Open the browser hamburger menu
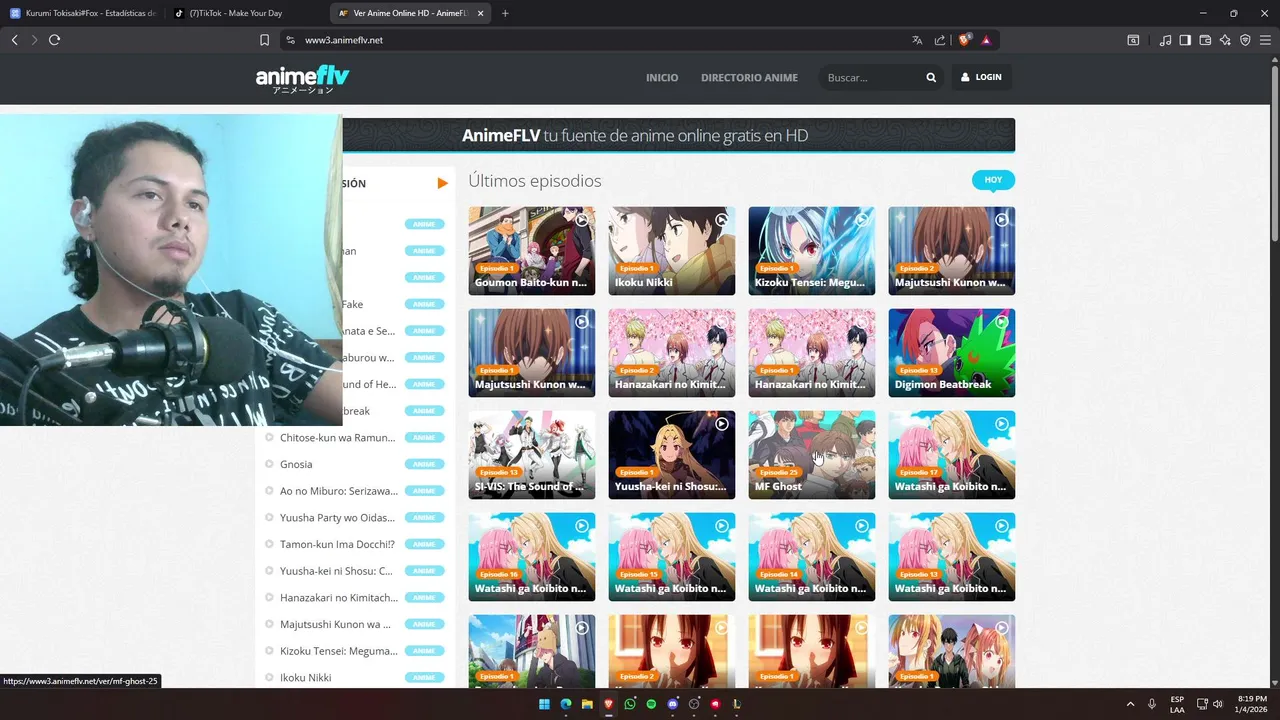Viewport: 1280px width, 720px height. 1265,40
